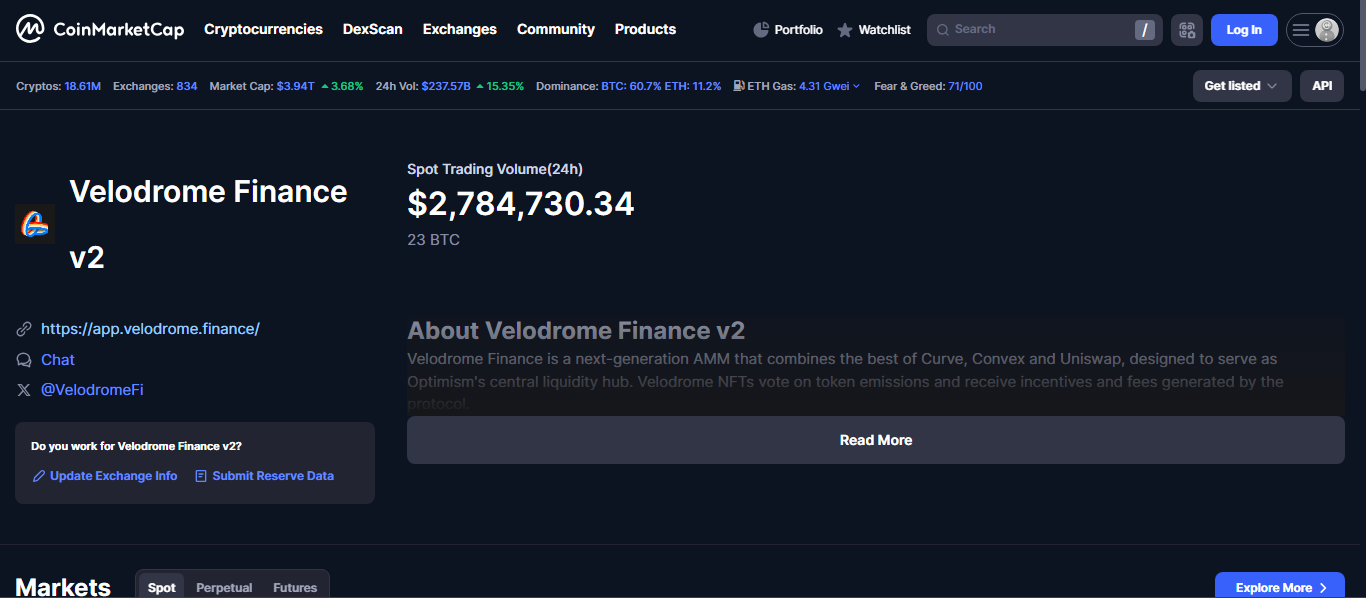The width and height of the screenshot is (1366, 598).
Task: Click the X Twitter icon
Action: [24, 390]
